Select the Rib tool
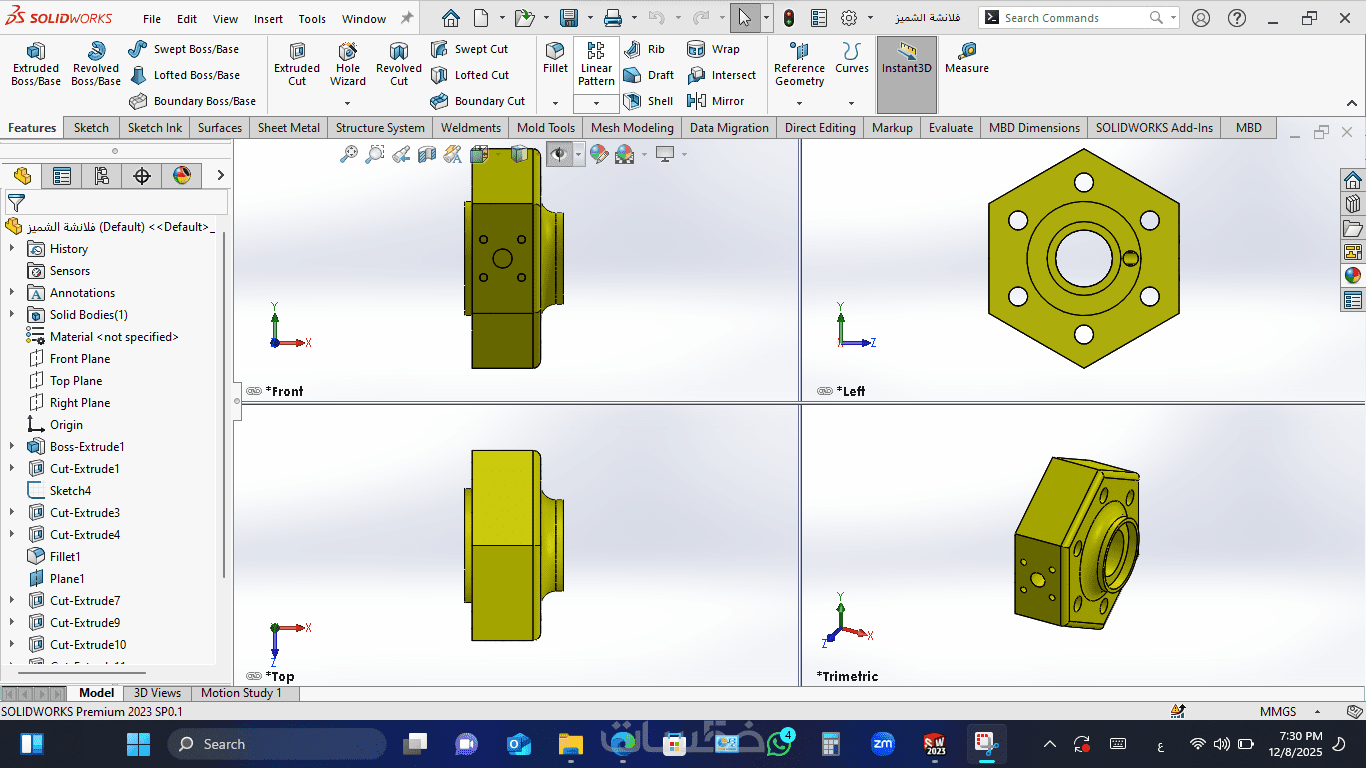This screenshot has width=1366, height=768. pyautogui.click(x=644, y=49)
